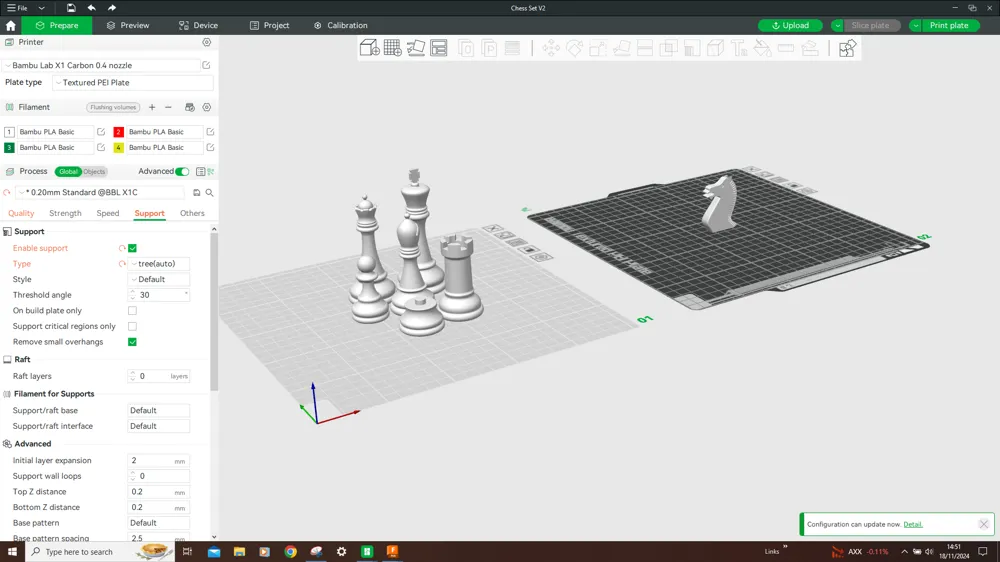
Task: Click the Text shape tool icon
Action: (x=739, y=48)
